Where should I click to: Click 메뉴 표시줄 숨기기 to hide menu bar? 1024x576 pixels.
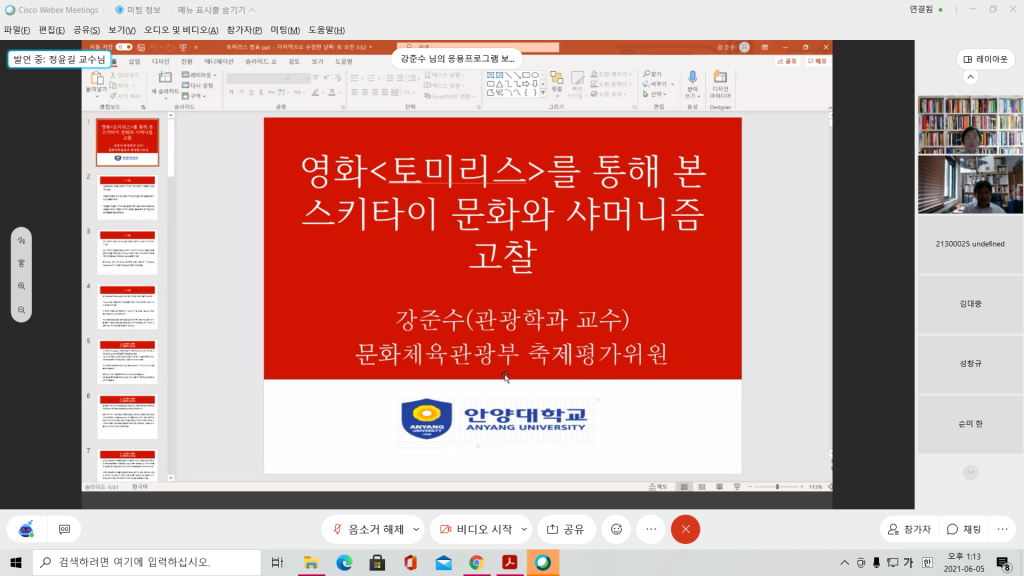click(x=216, y=10)
